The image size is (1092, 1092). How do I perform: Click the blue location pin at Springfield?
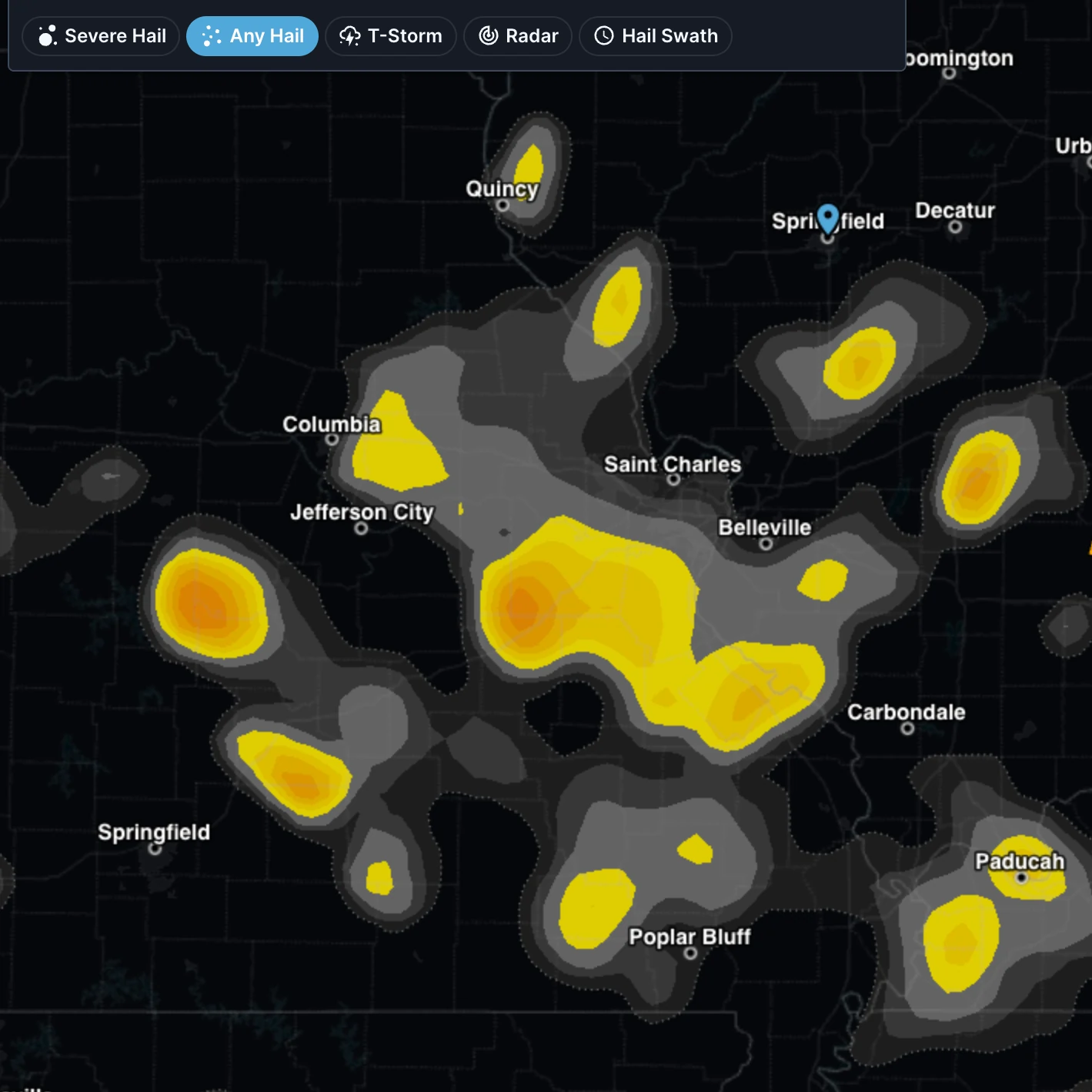[x=827, y=219]
